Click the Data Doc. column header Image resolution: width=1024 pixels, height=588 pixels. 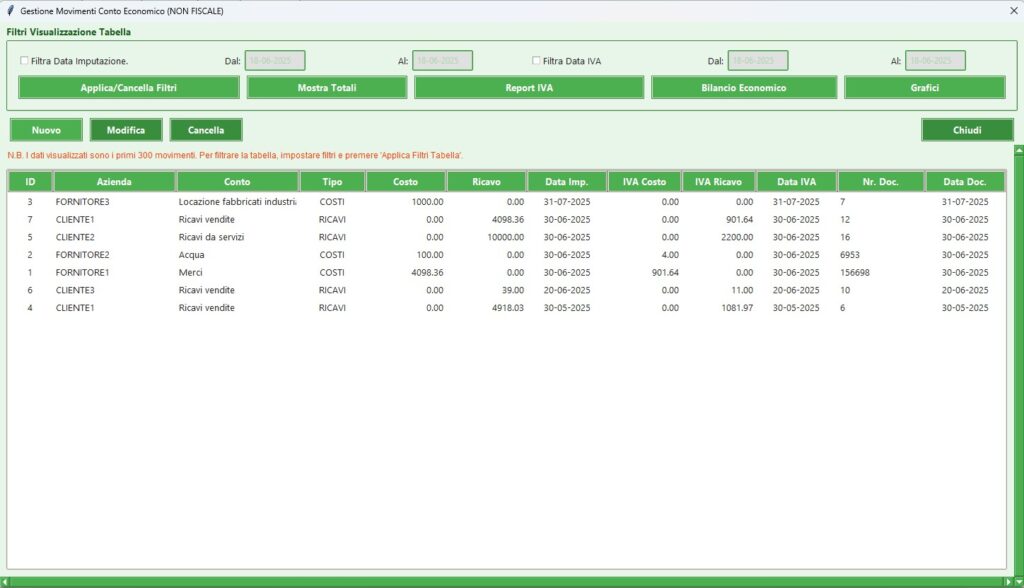pyautogui.click(x=965, y=182)
